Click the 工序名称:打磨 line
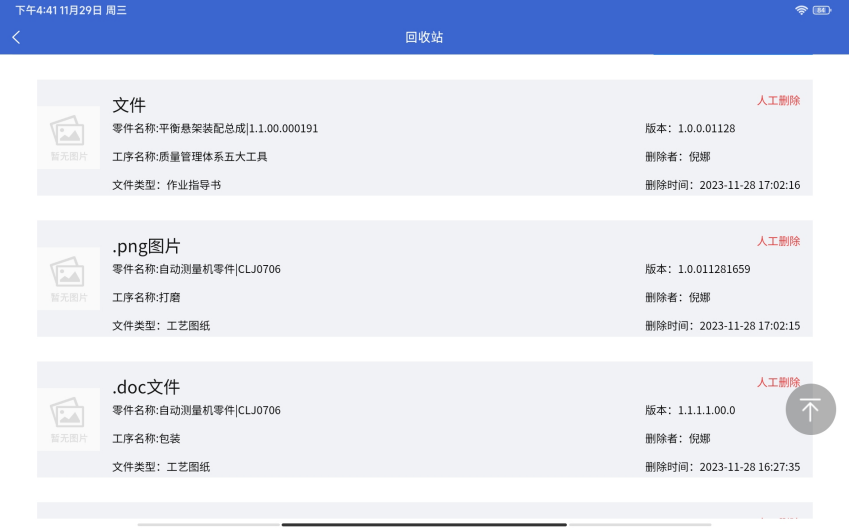Viewport: 849px width, 531px height. click(x=147, y=298)
